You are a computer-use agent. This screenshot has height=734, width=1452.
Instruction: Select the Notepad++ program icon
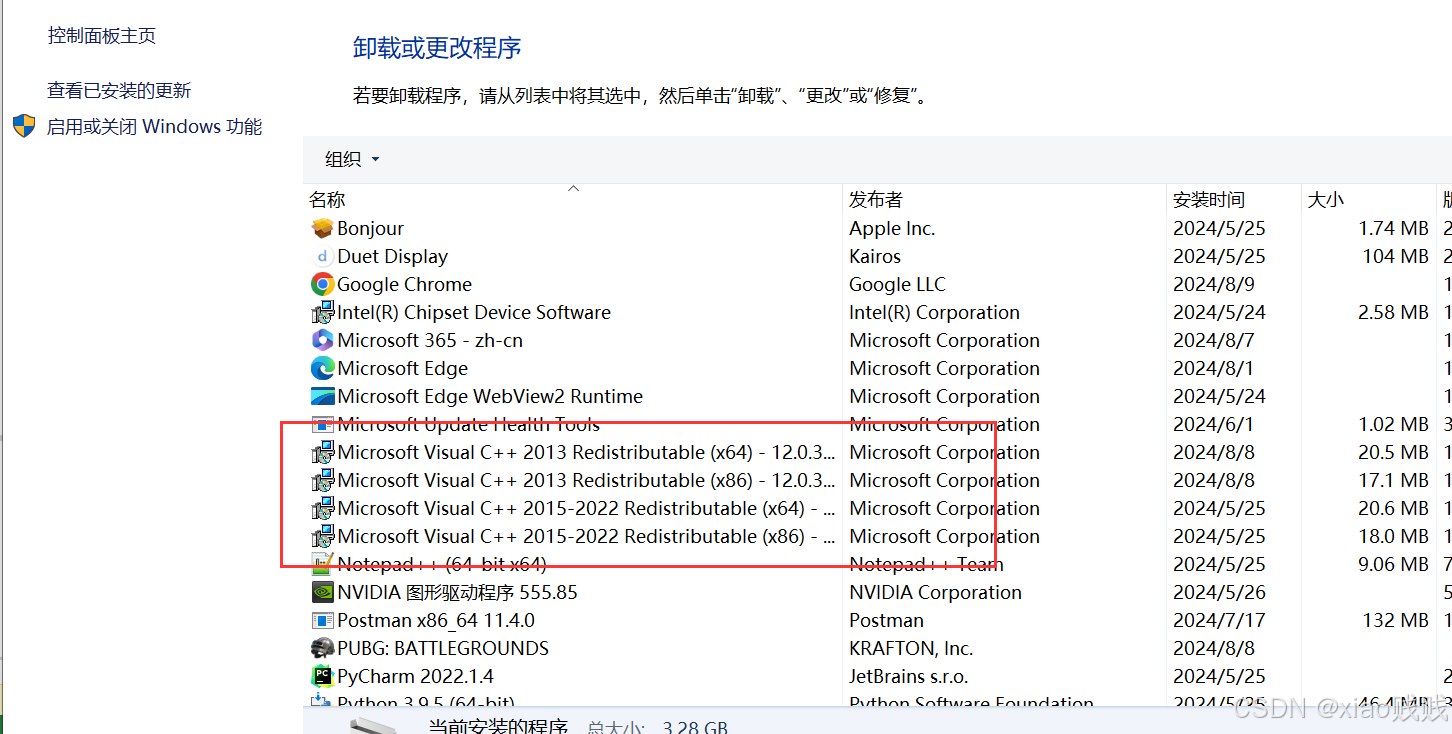coord(322,564)
